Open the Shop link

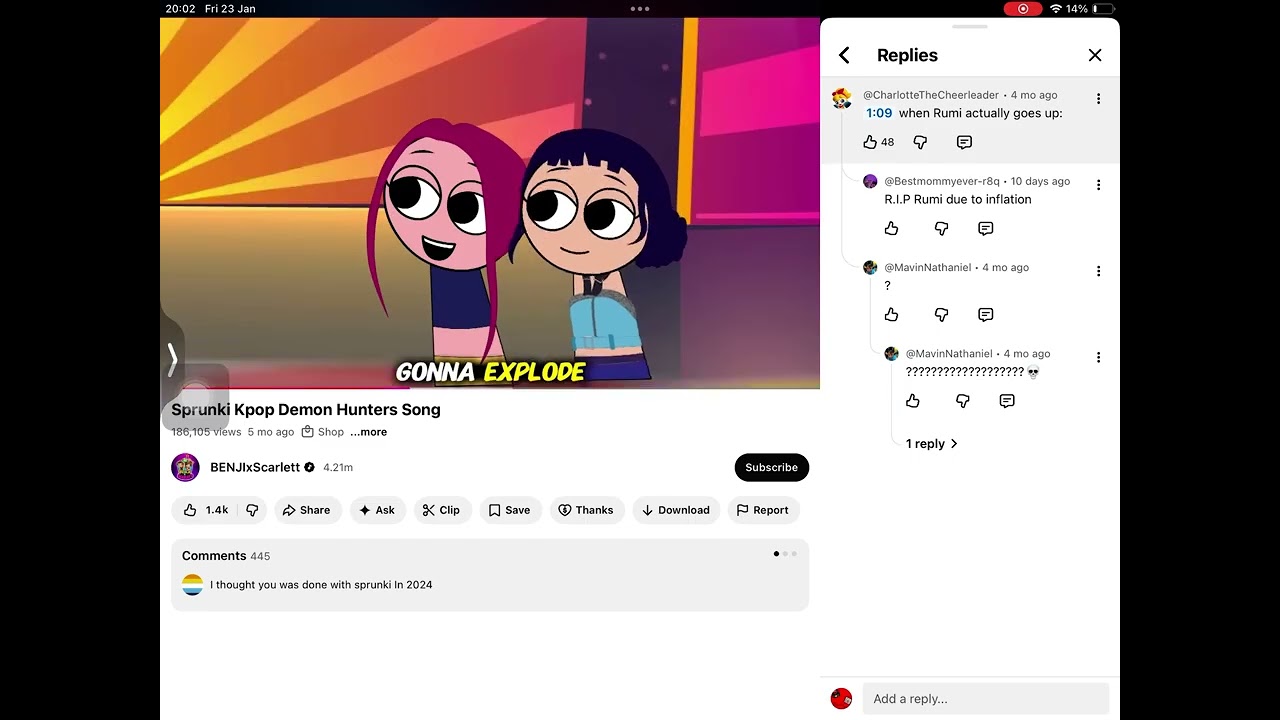(x=323, y=432)
